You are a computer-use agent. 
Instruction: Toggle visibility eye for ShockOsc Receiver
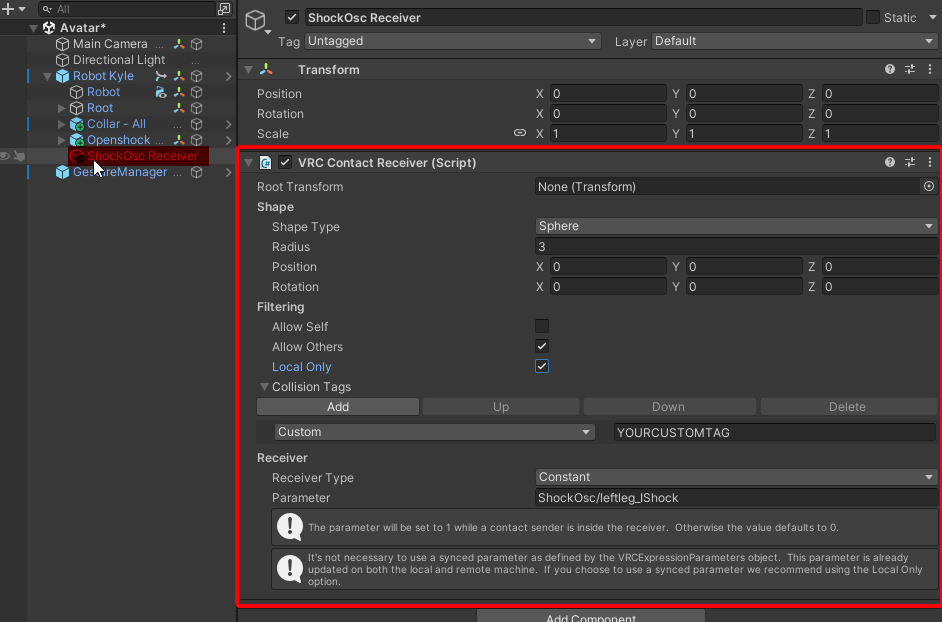click(x=5, y=156)
